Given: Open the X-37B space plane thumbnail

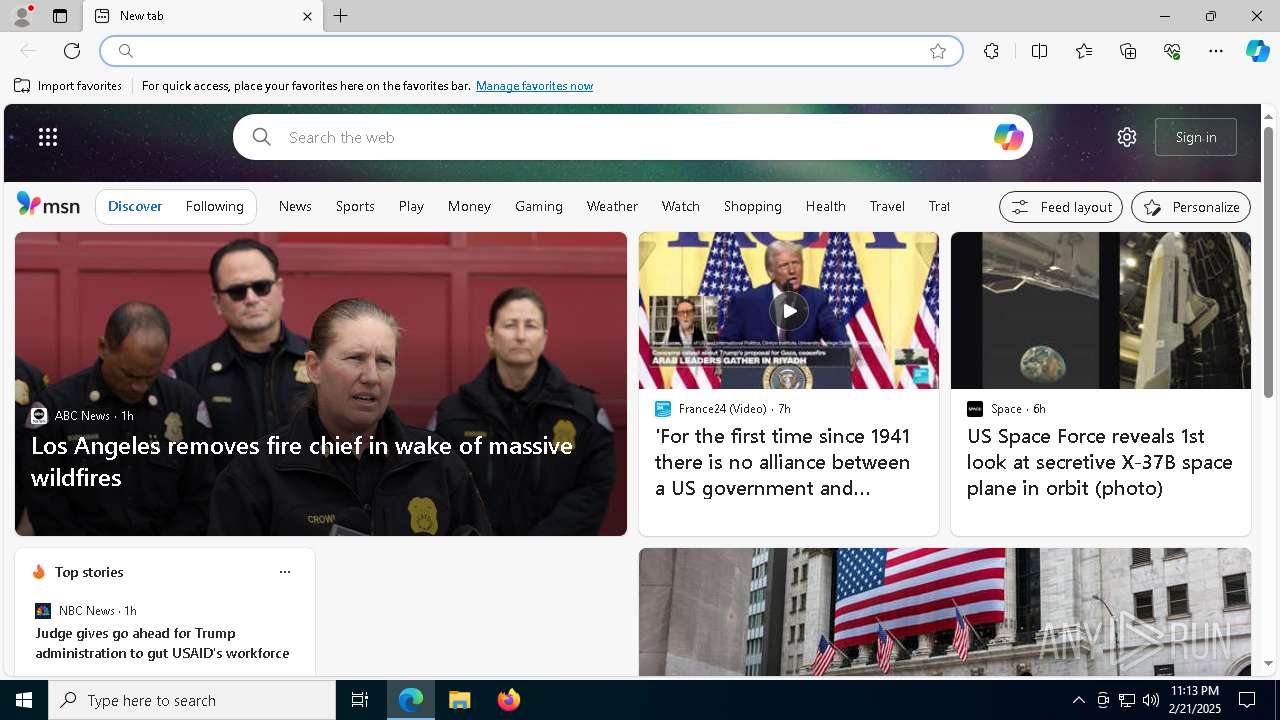Looking at the screenshot, I should (1100, 310).
